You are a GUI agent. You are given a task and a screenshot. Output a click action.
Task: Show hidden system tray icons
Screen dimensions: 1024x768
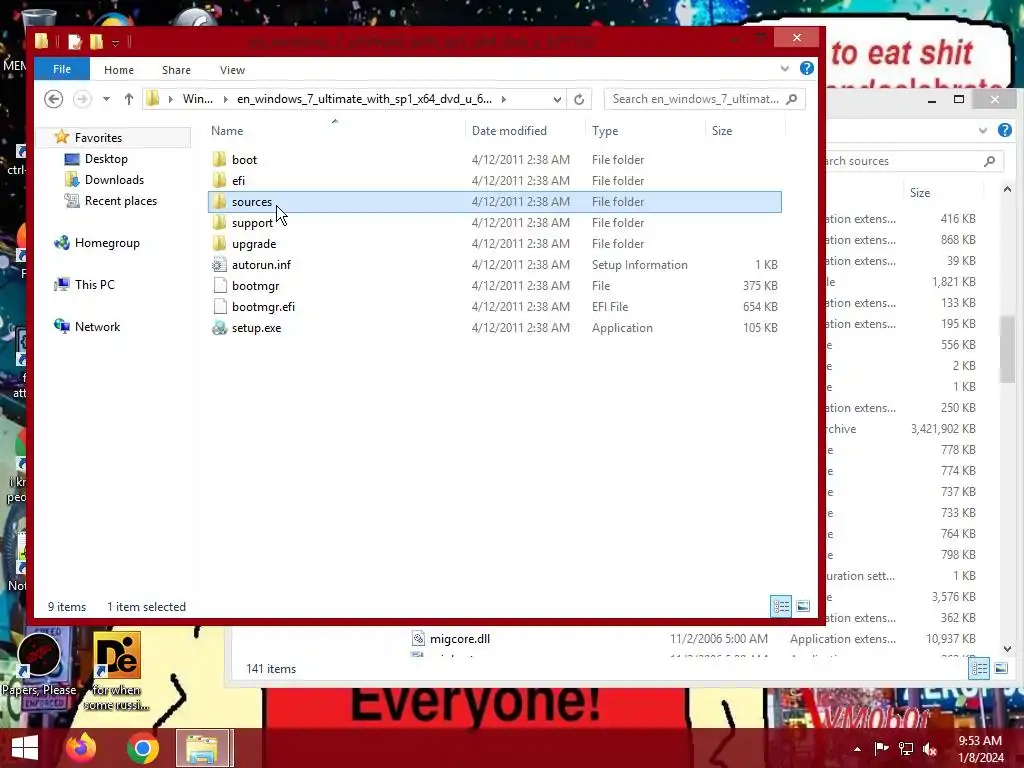click(x=857, y=749)
